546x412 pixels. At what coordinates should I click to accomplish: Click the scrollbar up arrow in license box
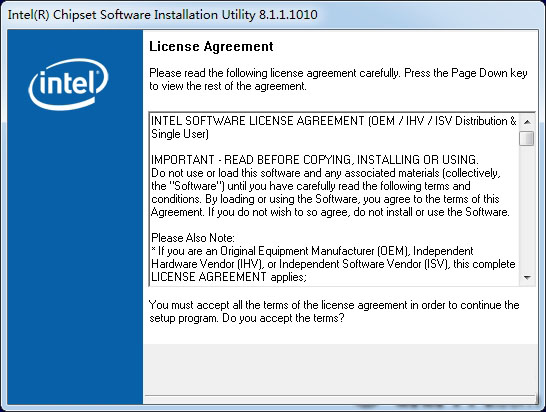(527, 122)
